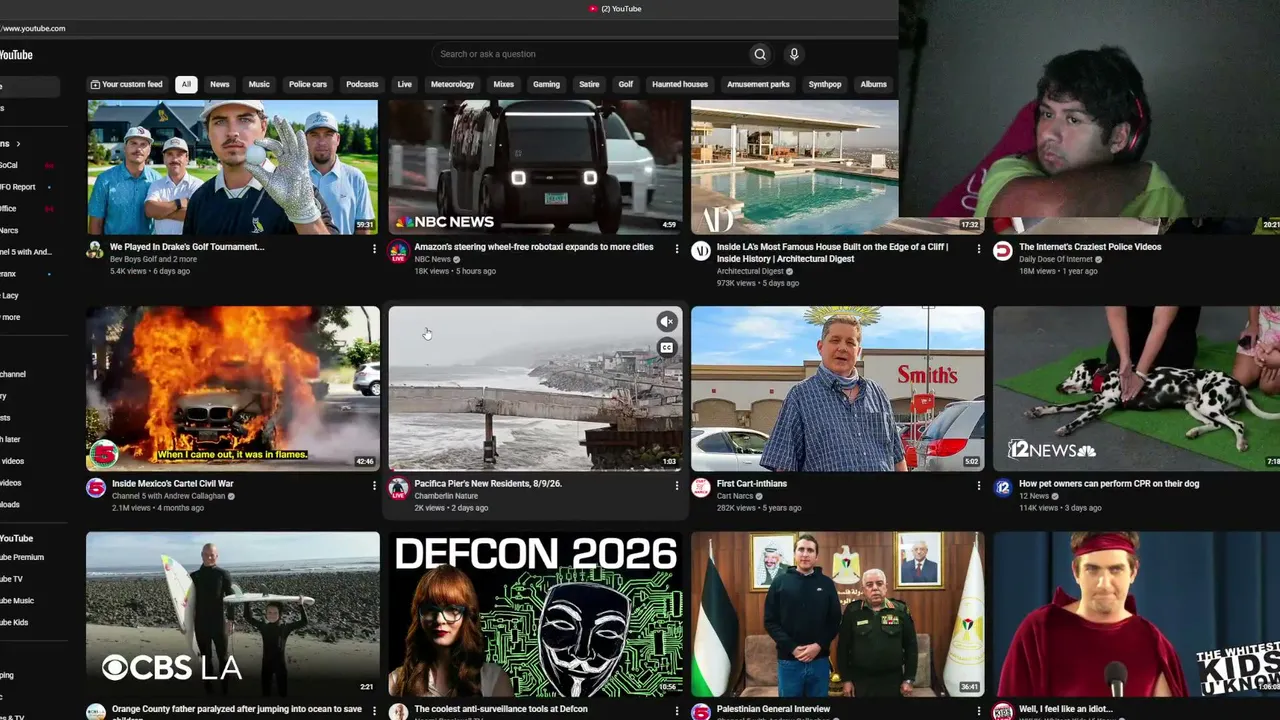
Task: Open more options for Pacifica Pier's New Residents
Action: click(x=677, y=485)
